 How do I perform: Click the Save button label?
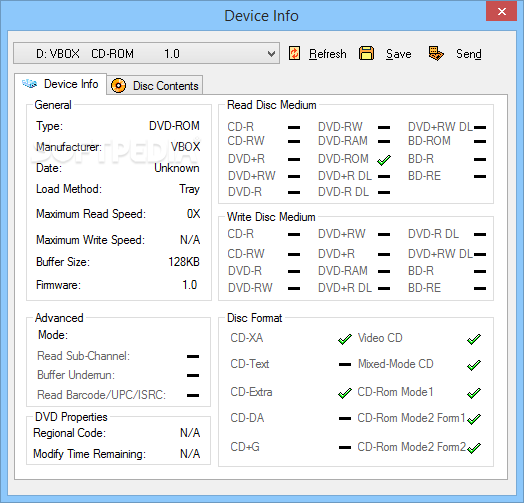tap(398, 54)
